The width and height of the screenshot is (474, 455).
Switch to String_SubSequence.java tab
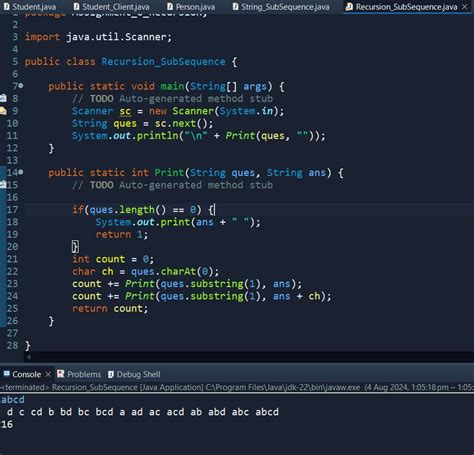[281, 7]
